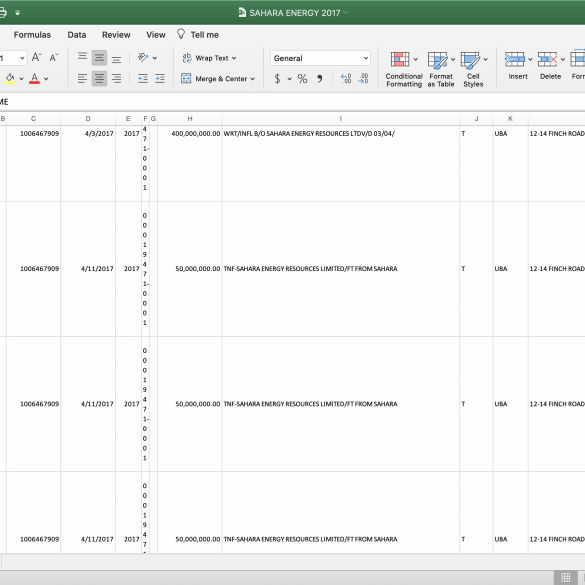The image size is (585, 585).
Task: Decrease font size with the smaller A icon
Action: (x=54, y=57)
